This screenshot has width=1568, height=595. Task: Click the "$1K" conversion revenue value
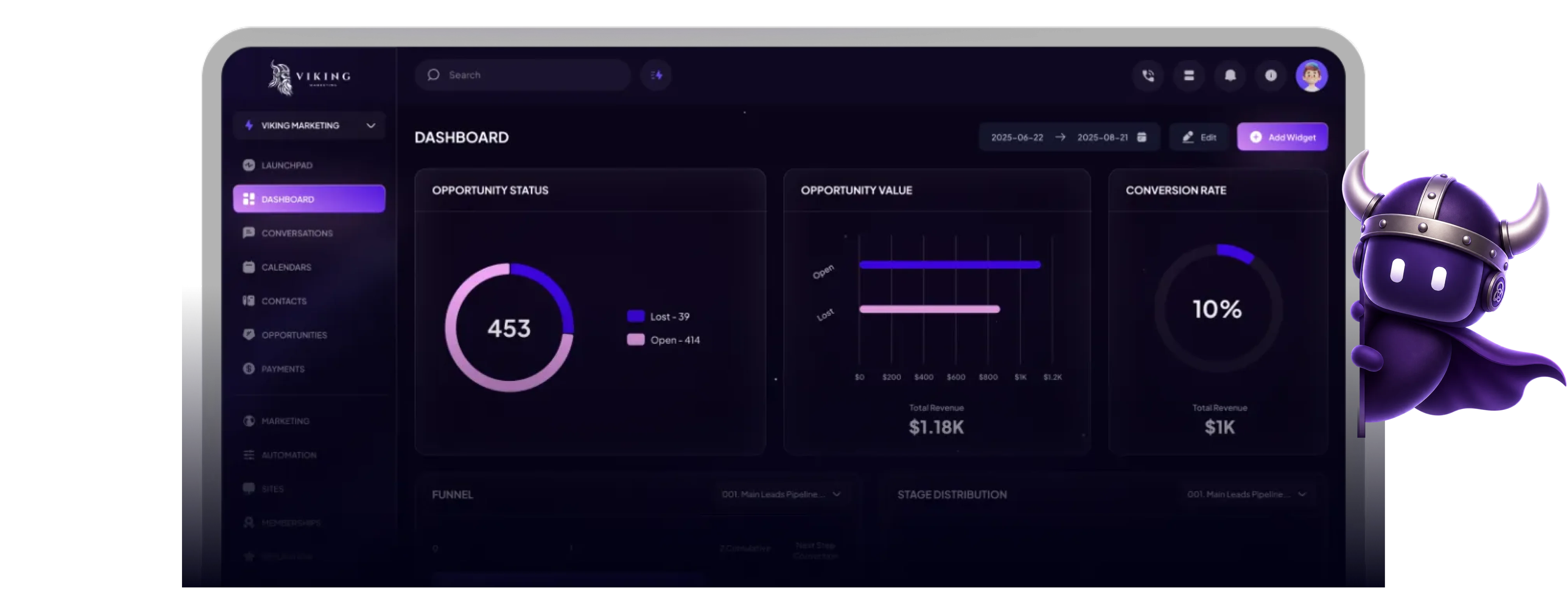pos(1219,427)
